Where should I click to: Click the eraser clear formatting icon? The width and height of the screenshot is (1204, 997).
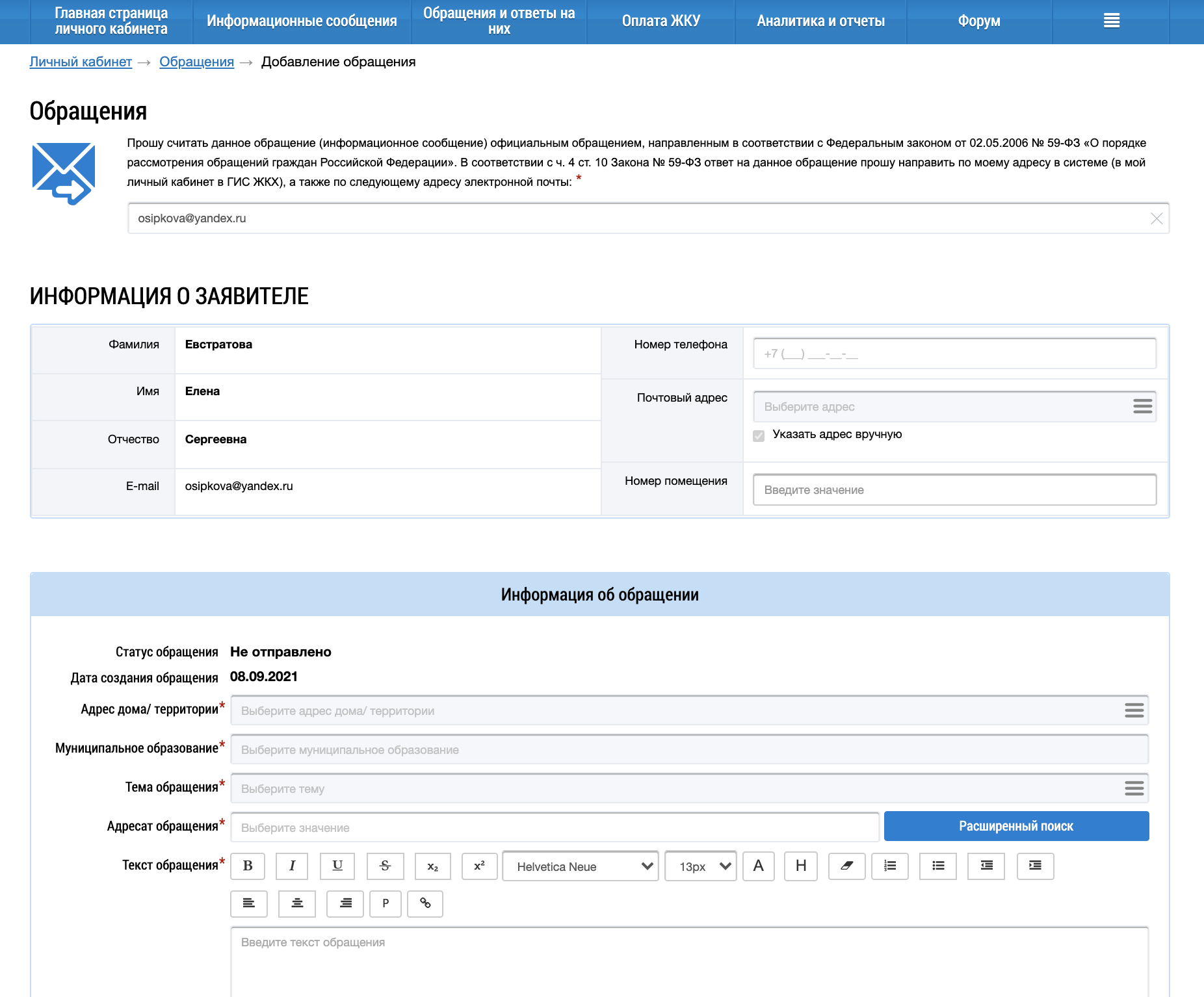tap(847, 866)
